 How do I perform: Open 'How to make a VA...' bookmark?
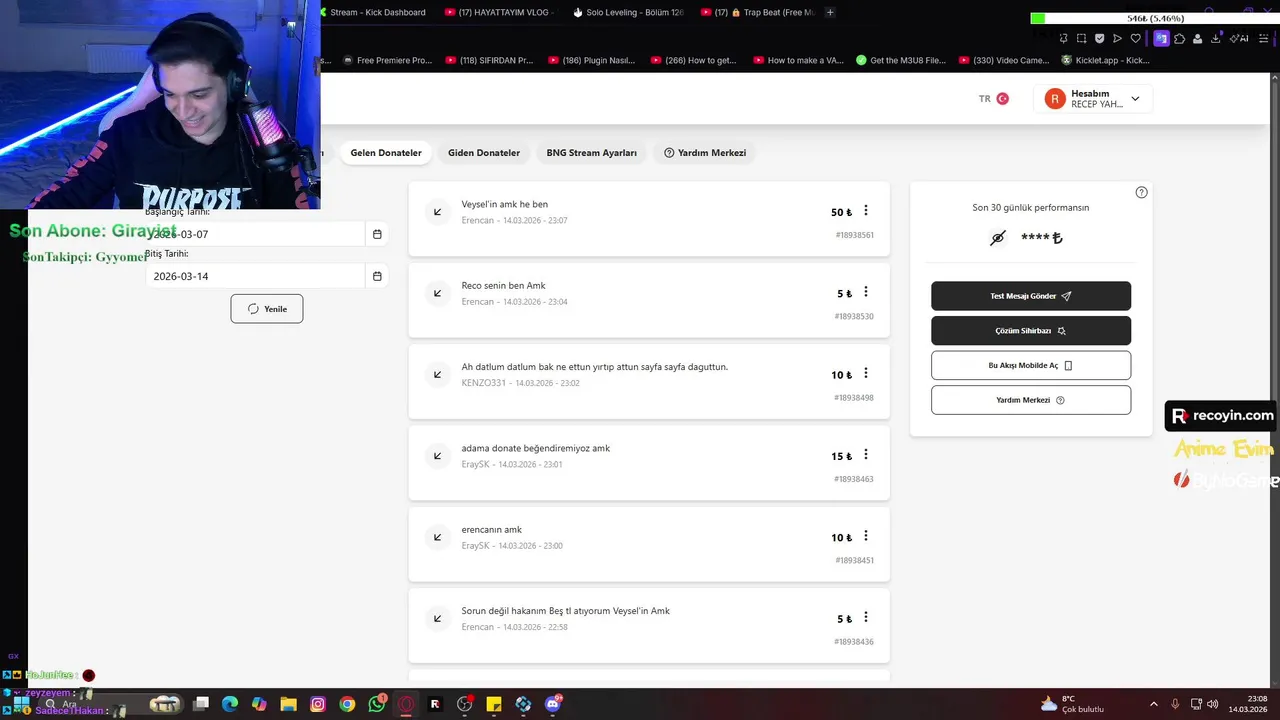coord(797,60)
